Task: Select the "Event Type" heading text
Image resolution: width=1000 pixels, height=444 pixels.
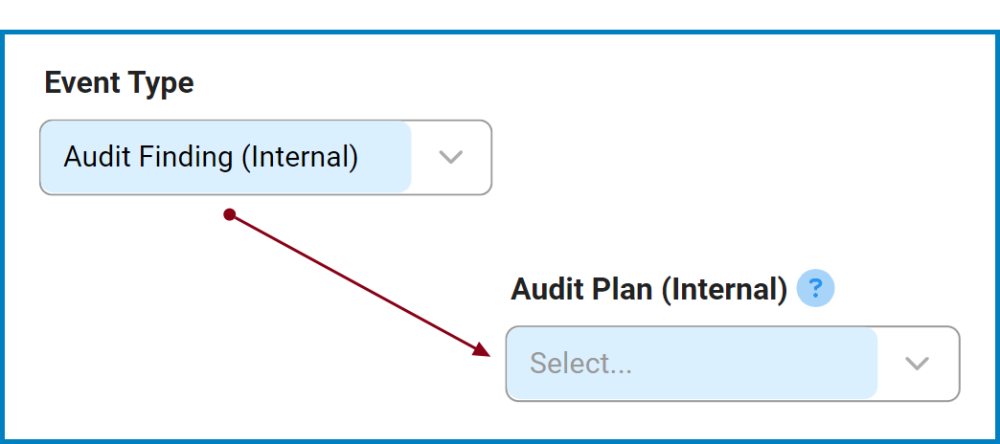Action: click(x=119, y=83)
